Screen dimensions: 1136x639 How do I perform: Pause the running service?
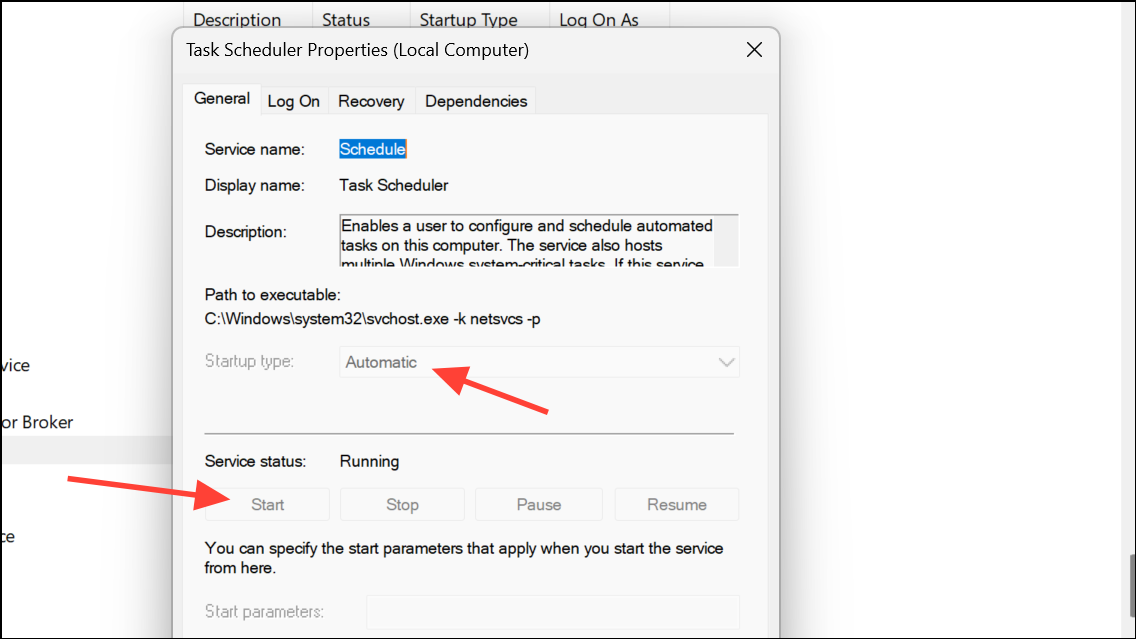[538, 504]
